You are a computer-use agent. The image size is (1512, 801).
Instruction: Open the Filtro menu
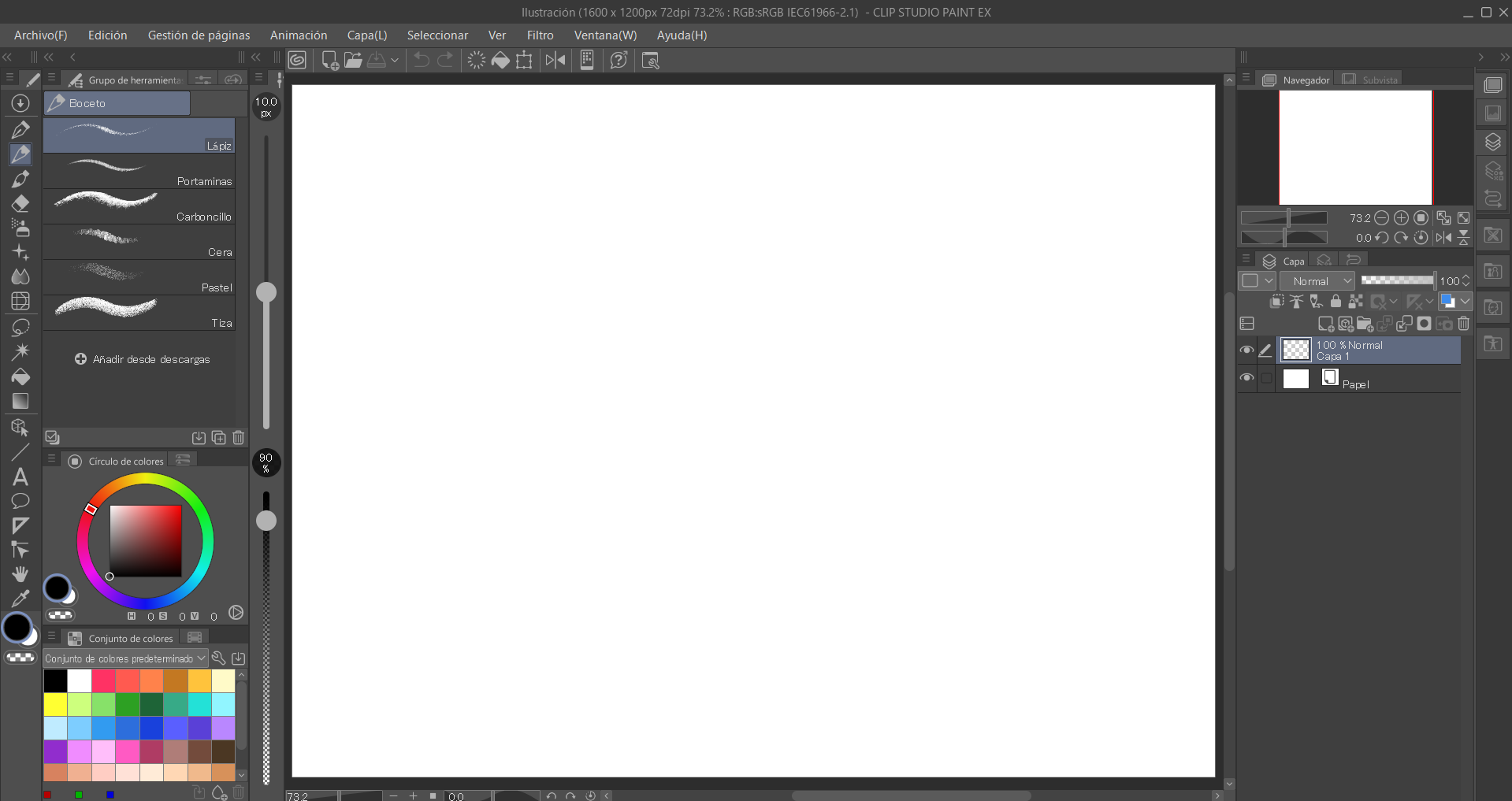540,35
